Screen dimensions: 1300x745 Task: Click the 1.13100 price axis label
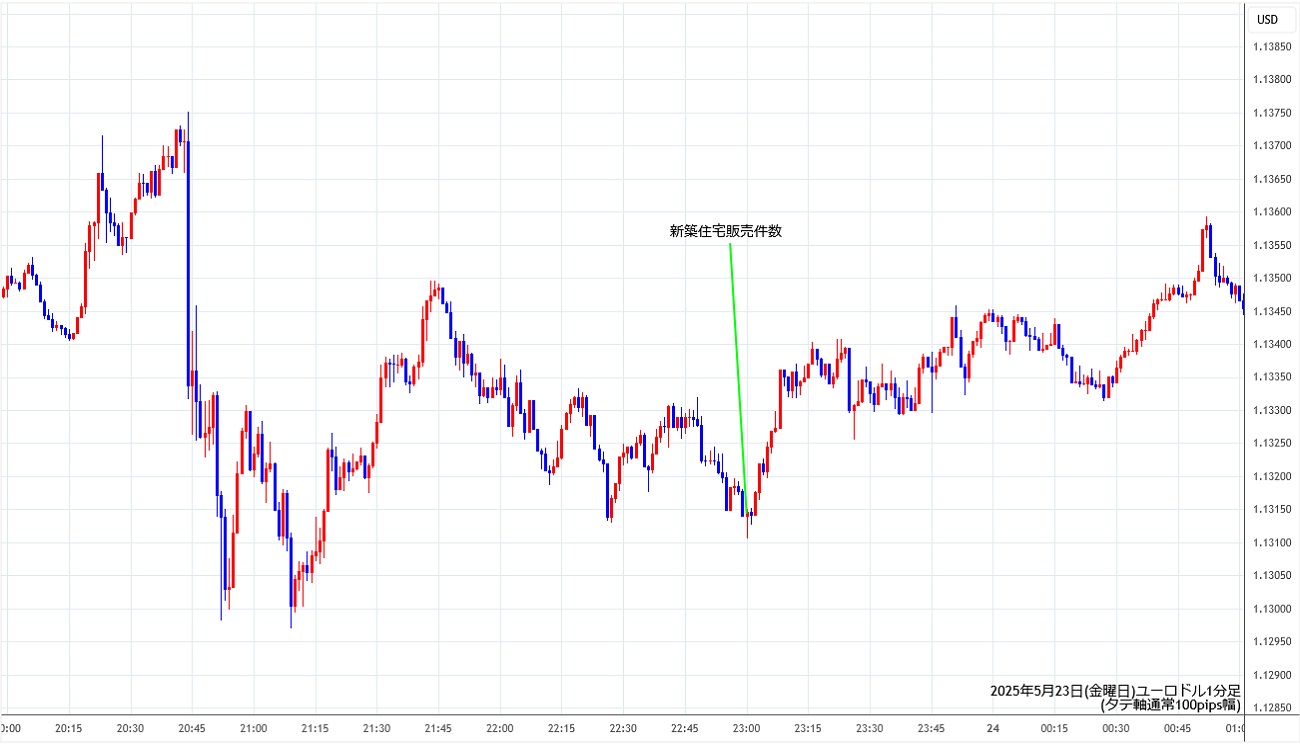pyautogui.click(x=1271, y=542)
